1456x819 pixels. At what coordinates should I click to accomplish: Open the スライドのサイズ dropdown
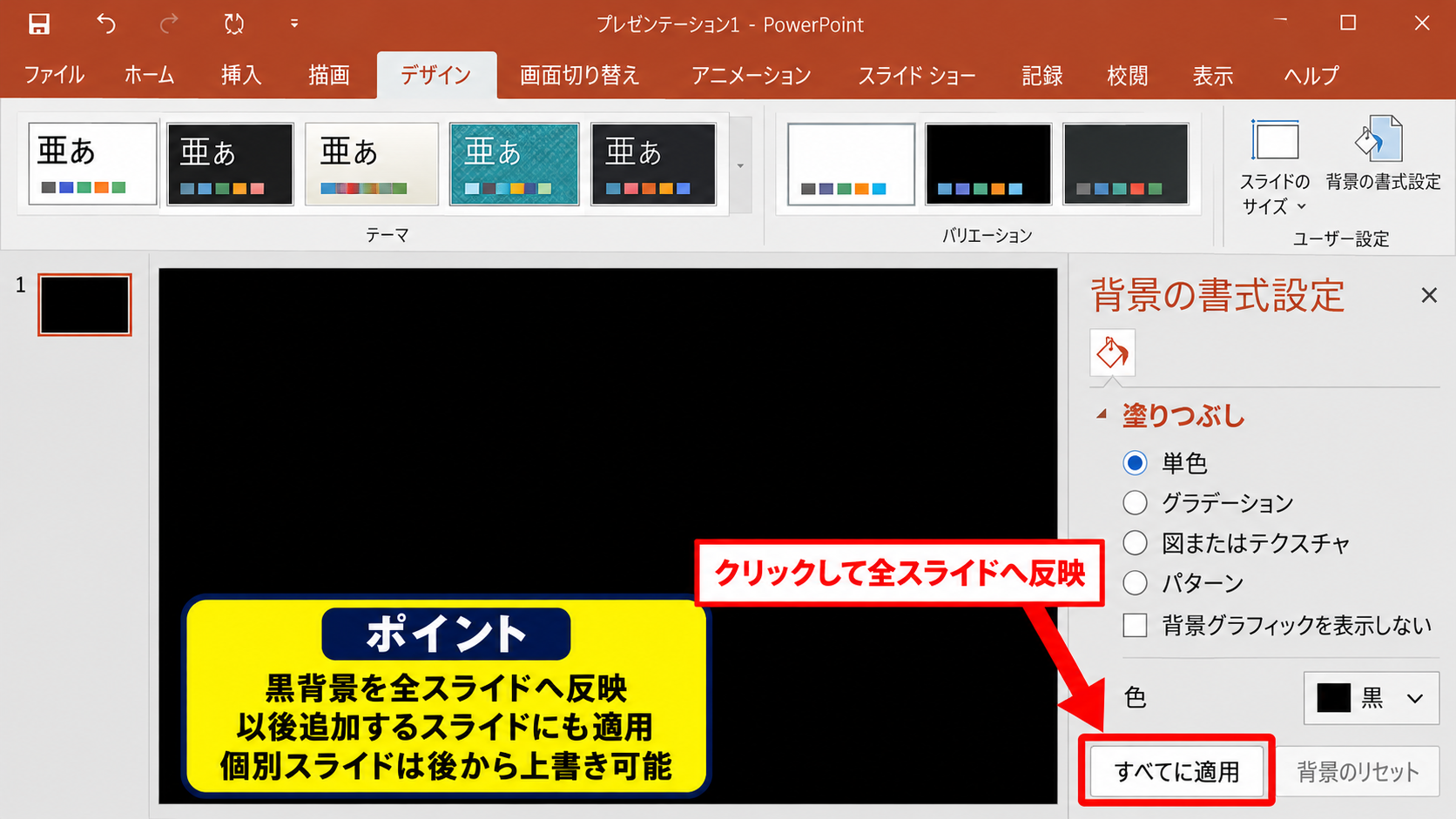tap(1274, 167)
